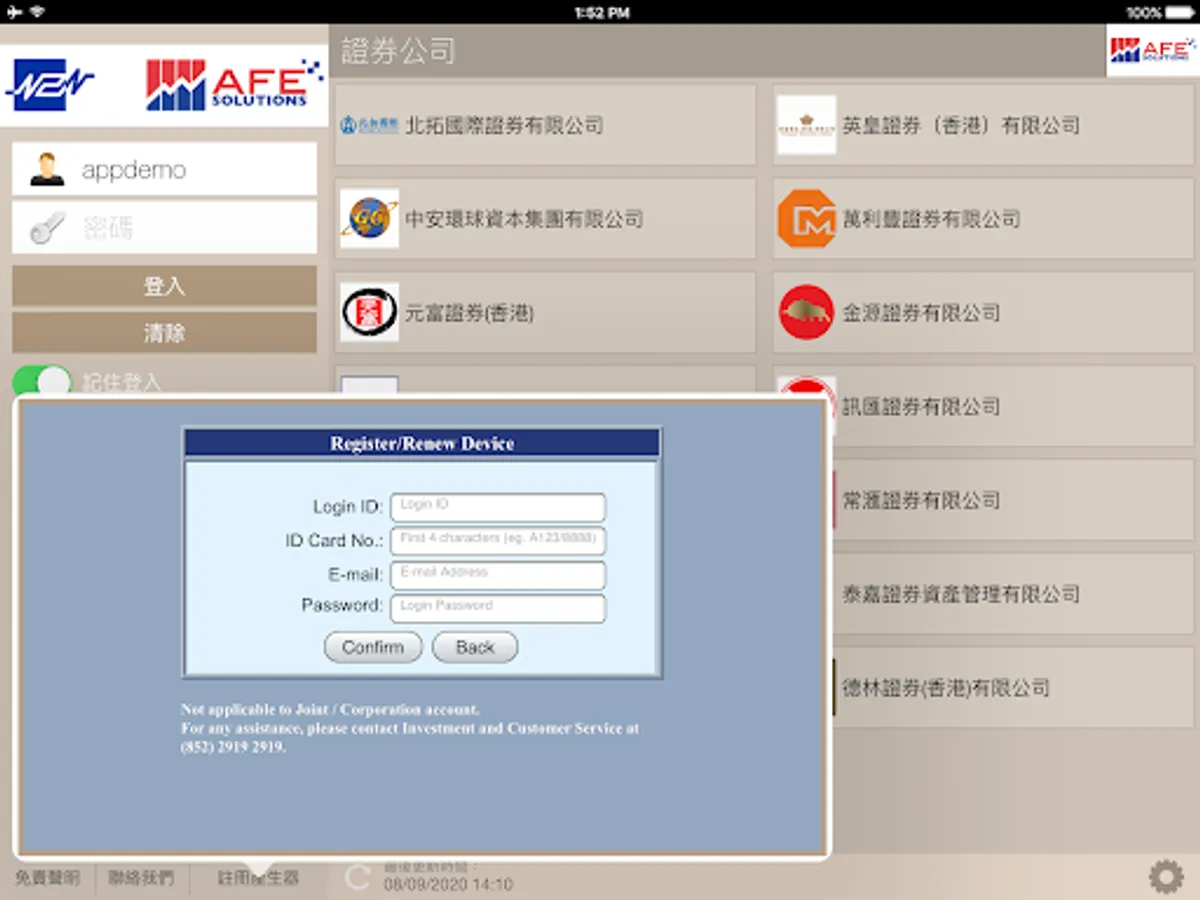
Task: Click Confirm in Register/Renew Device form
Action: 373,647
